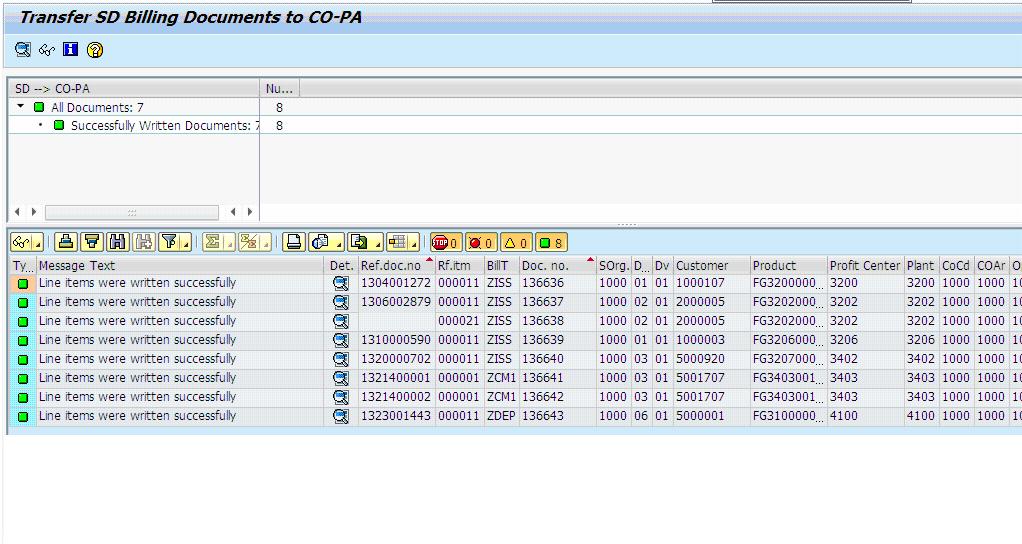Open detail icon for document 136636
This screenshot has height=544, width=1022.
tap(340, 283)
